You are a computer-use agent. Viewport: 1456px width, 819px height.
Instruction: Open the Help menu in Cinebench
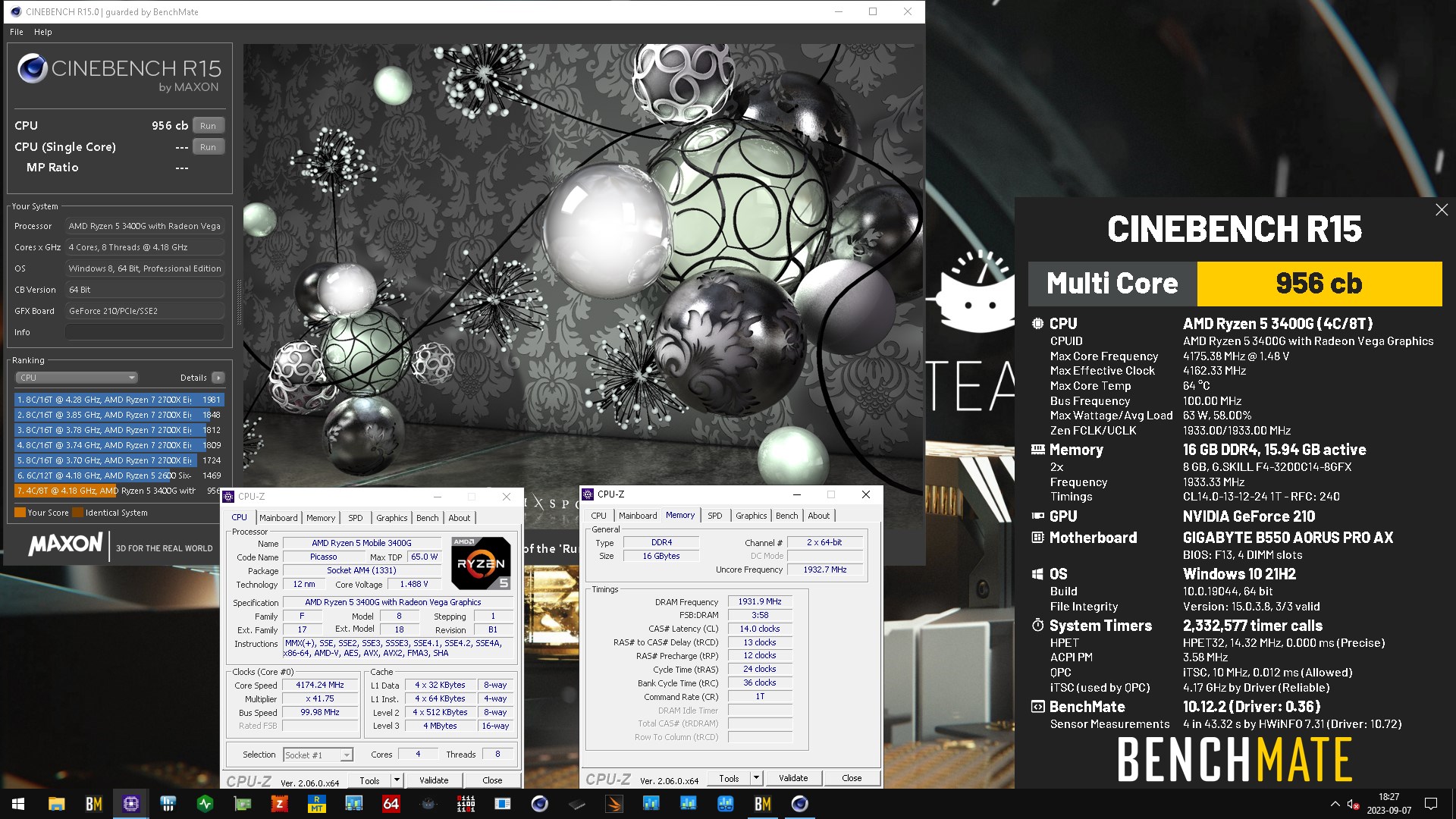(x=43, y=32)
